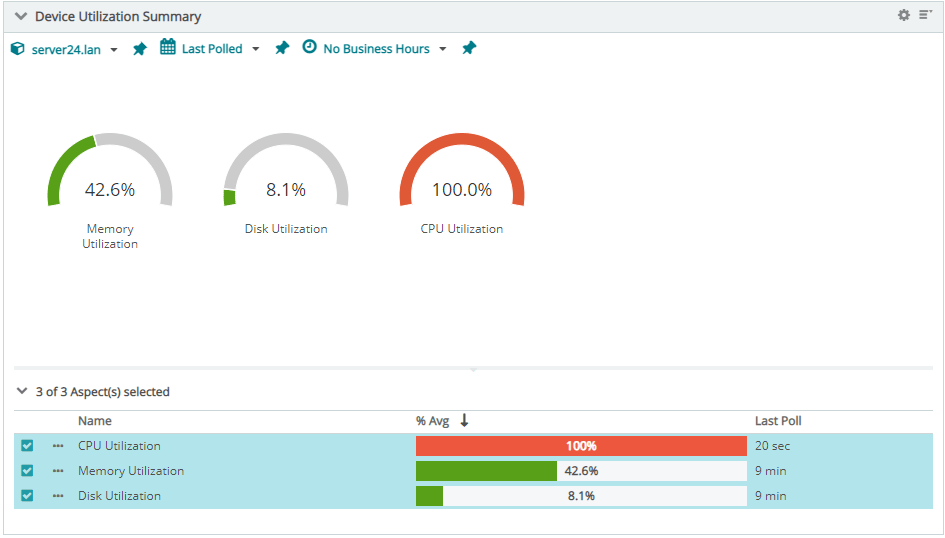The image size is (945, 538).
Task: Click the pin icon next to server24.lan
Action: coord(140,49)
